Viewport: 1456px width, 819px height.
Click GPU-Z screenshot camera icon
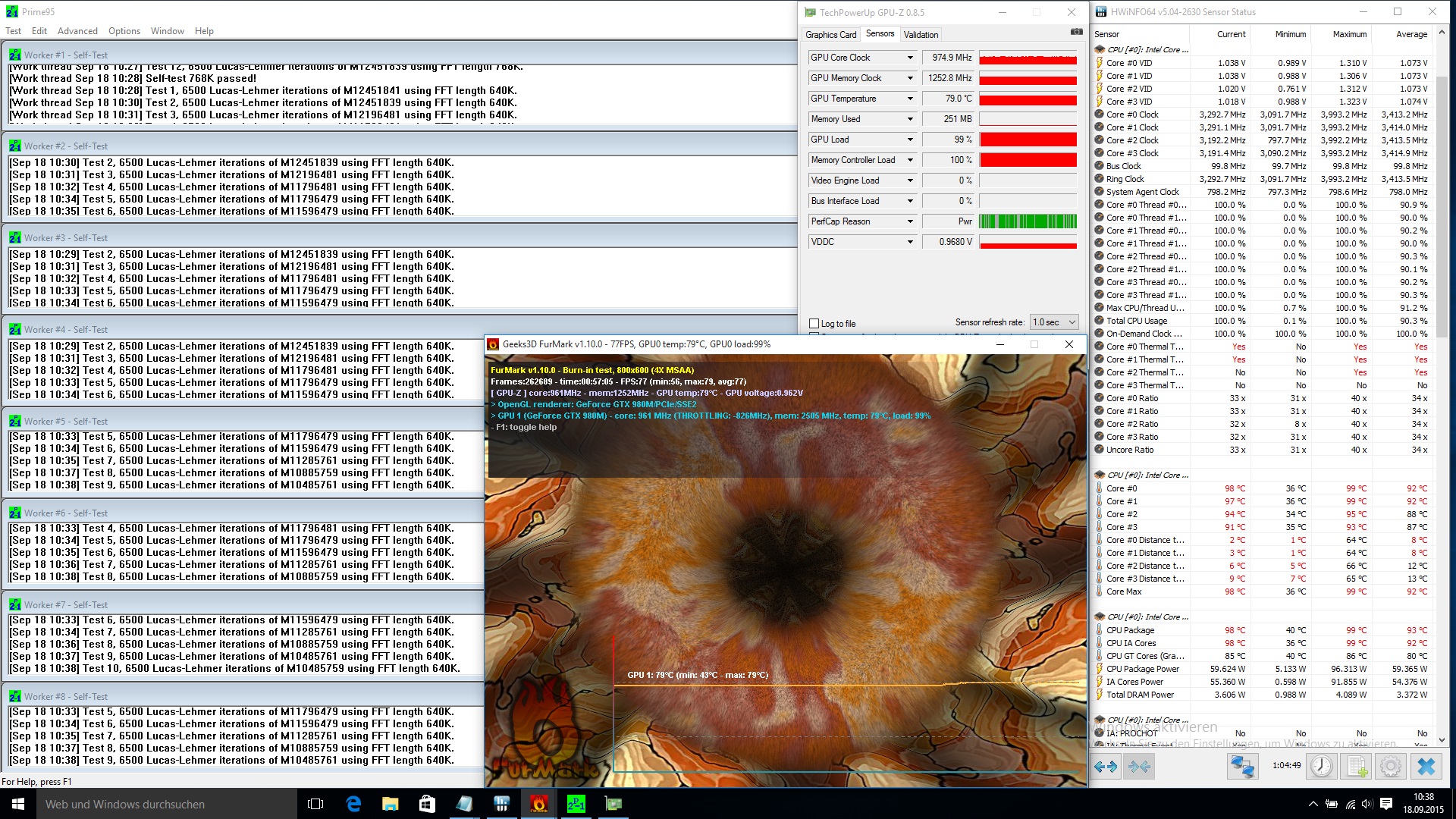pyautogui.click(x=1076, y=32)
